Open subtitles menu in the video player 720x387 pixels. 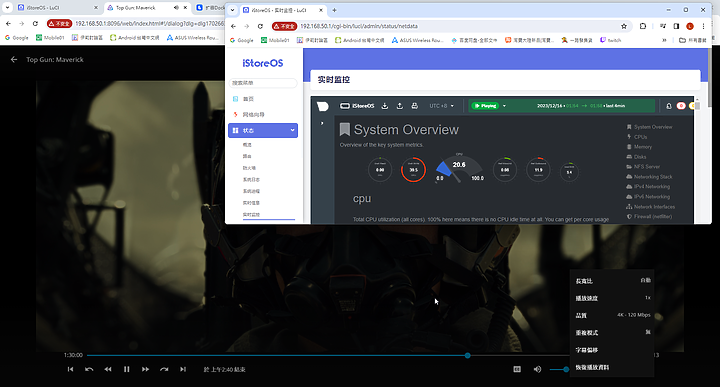point(517,369)
